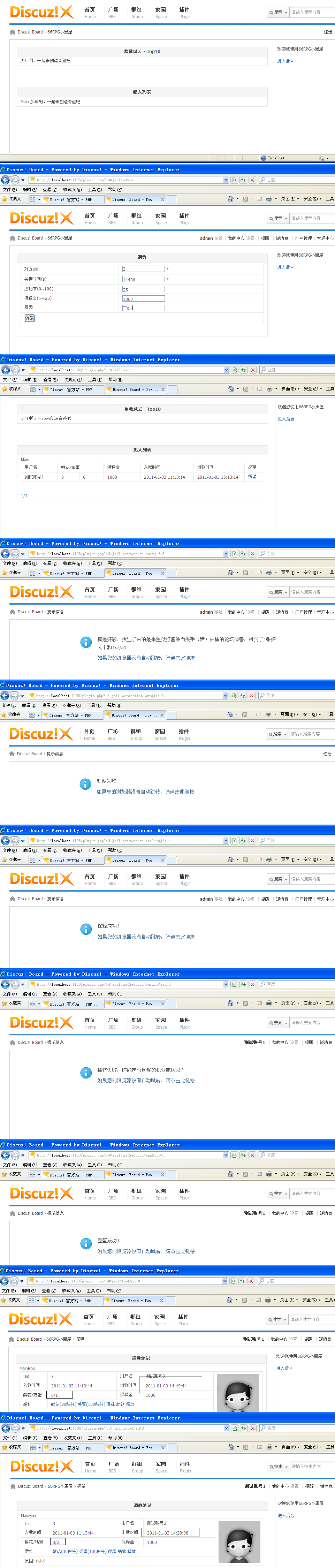Click the 对方uid input field

point(143,268)
